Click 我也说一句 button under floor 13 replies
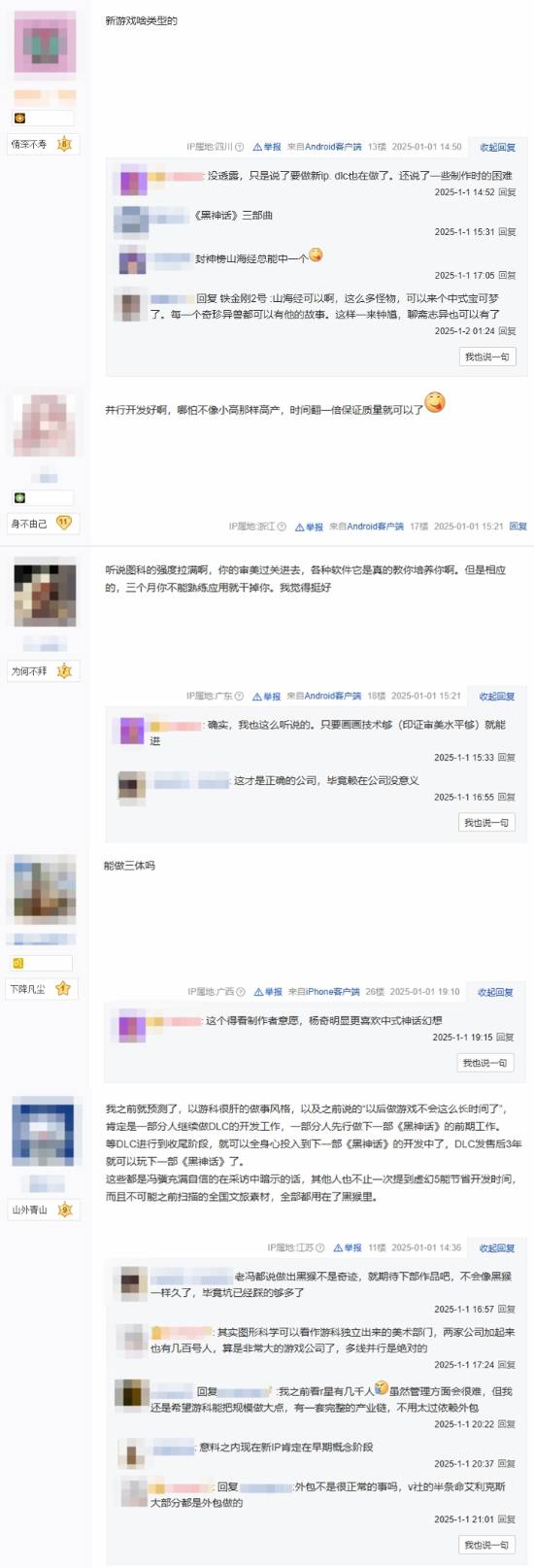 487,357
